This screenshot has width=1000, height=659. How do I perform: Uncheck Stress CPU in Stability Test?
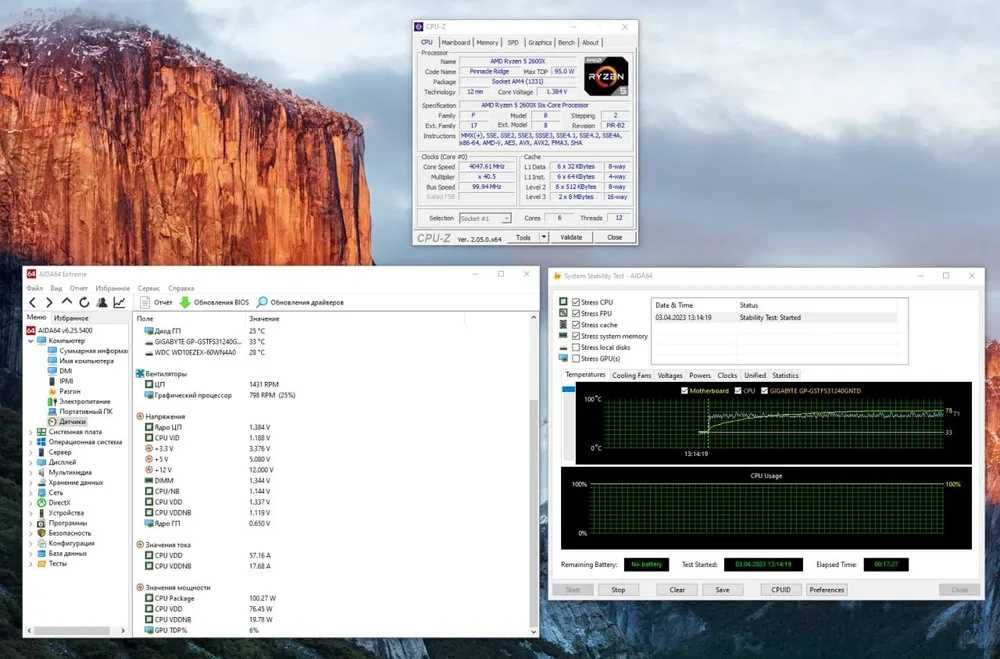[x=576, y=302]
